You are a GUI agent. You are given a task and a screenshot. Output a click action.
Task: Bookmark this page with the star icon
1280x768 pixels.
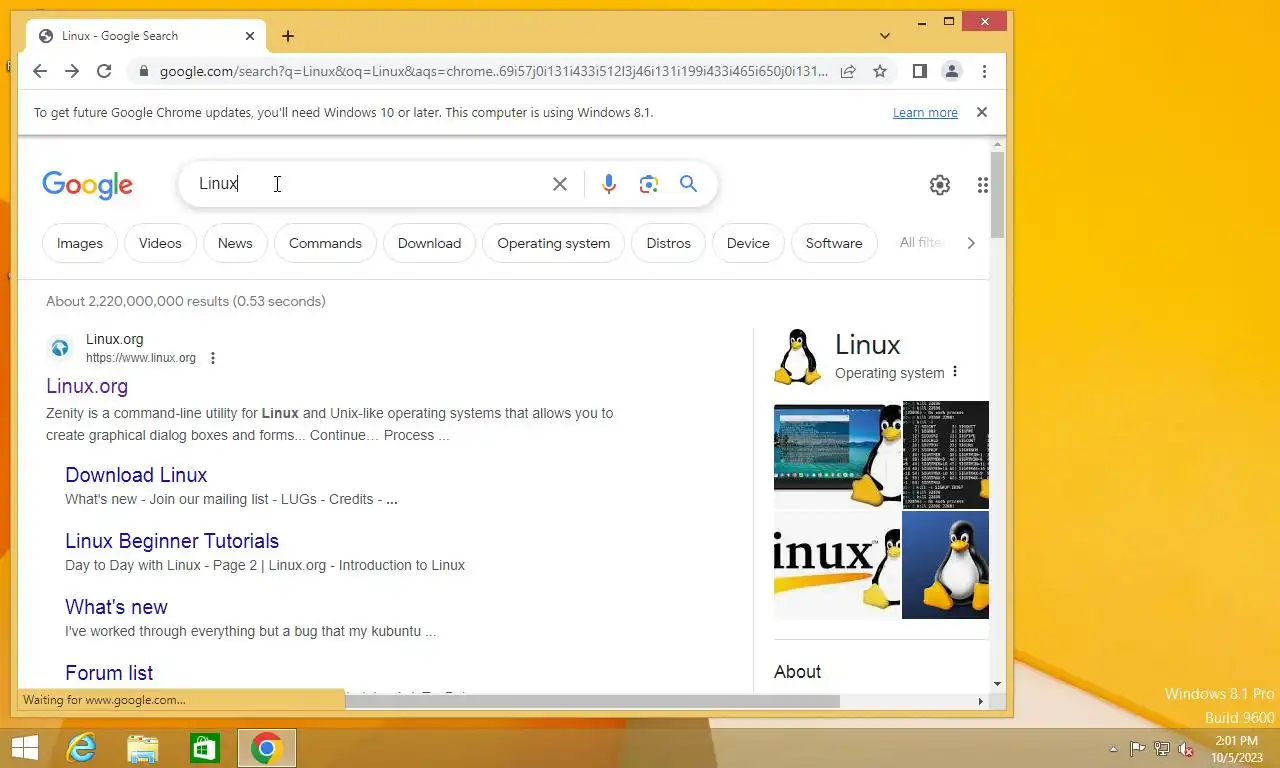(880, 71)
